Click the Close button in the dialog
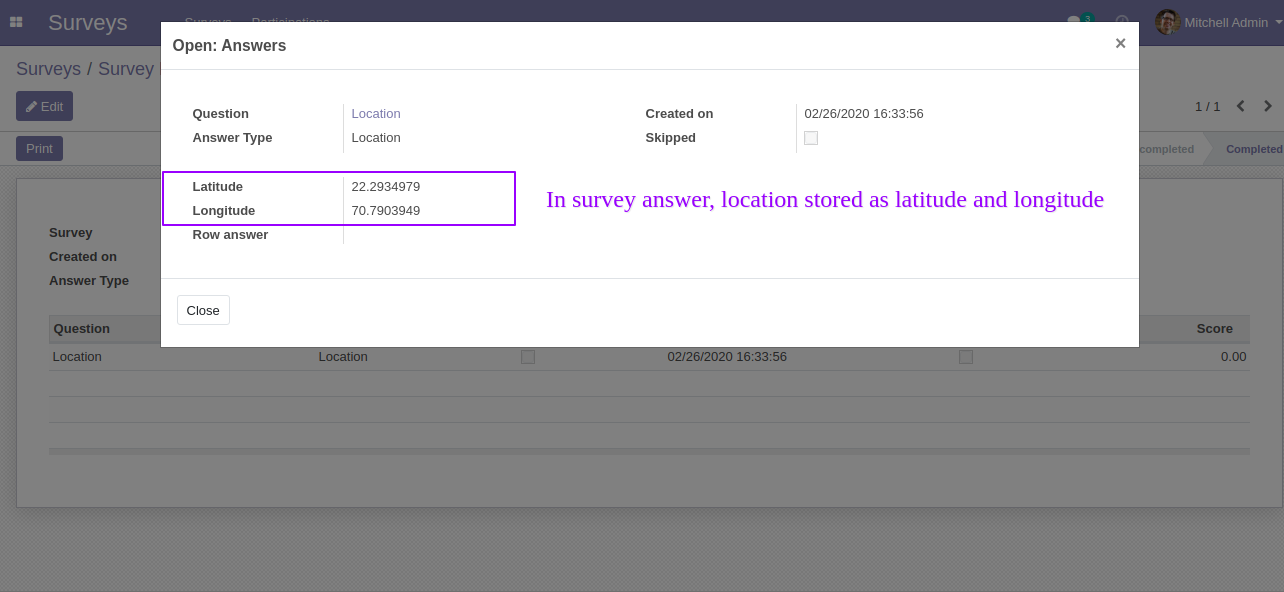This screenshot has height=592, width=1284. click(203, 310)
